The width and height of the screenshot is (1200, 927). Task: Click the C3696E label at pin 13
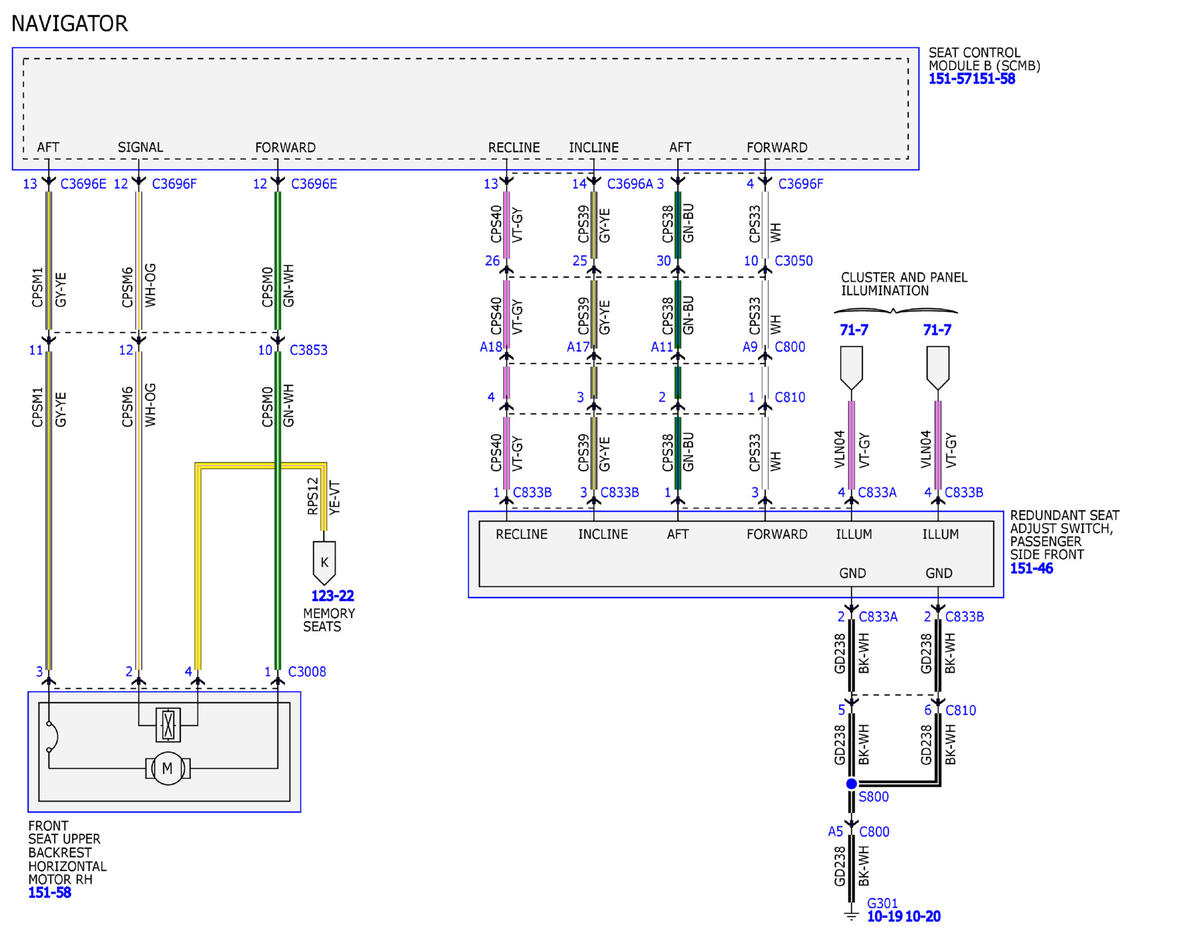(x=83, y=184)
